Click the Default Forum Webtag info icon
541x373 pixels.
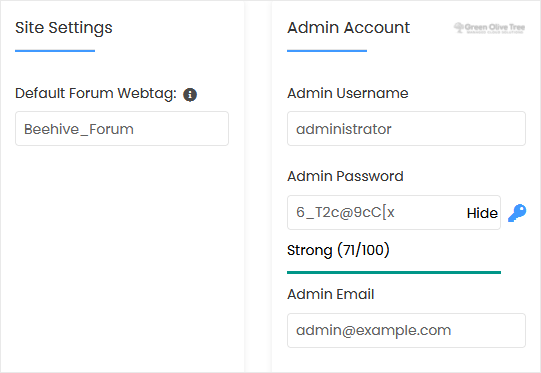pyautogui.click(x=190, y=95)
